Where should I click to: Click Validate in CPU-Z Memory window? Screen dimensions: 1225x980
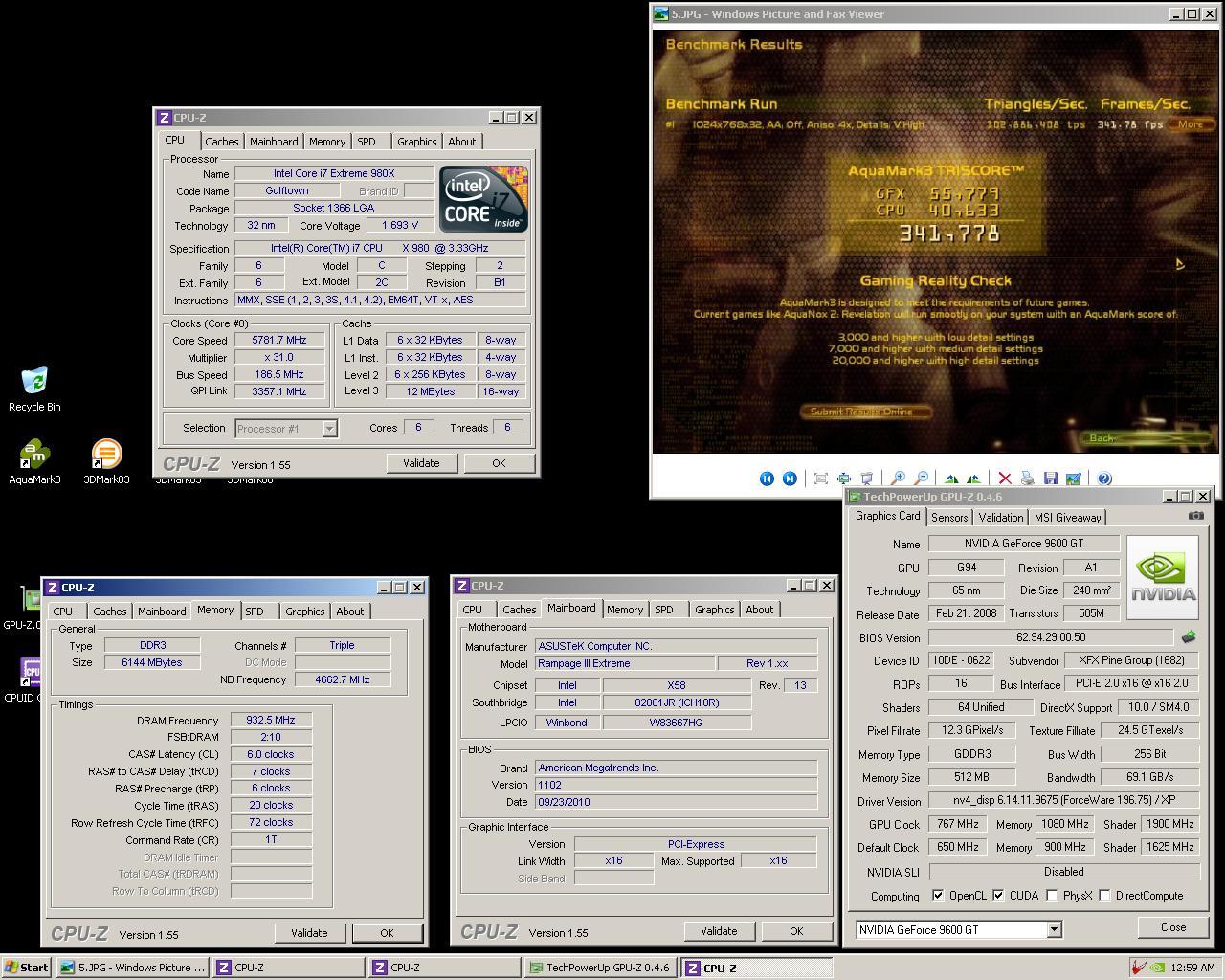click(x=309, y=933)
